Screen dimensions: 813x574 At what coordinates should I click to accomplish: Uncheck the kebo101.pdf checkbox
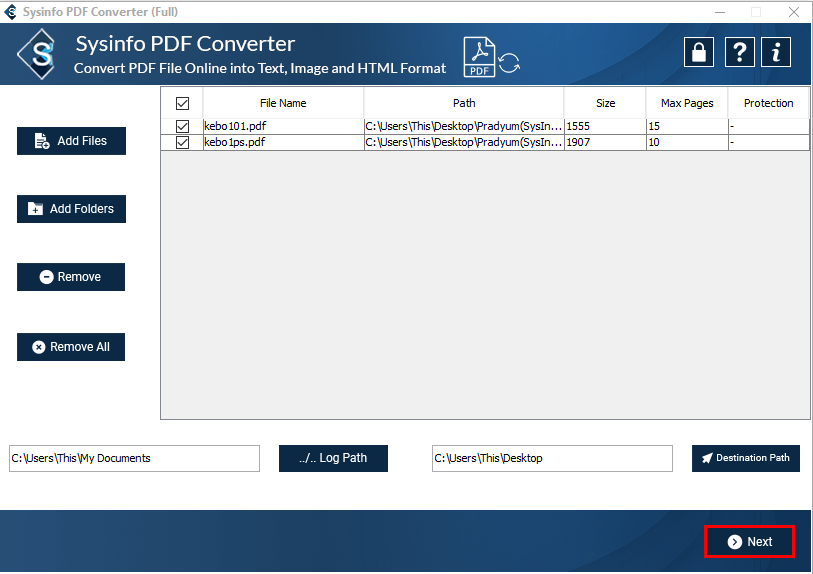pyautogui.click(x=182, y=127)
